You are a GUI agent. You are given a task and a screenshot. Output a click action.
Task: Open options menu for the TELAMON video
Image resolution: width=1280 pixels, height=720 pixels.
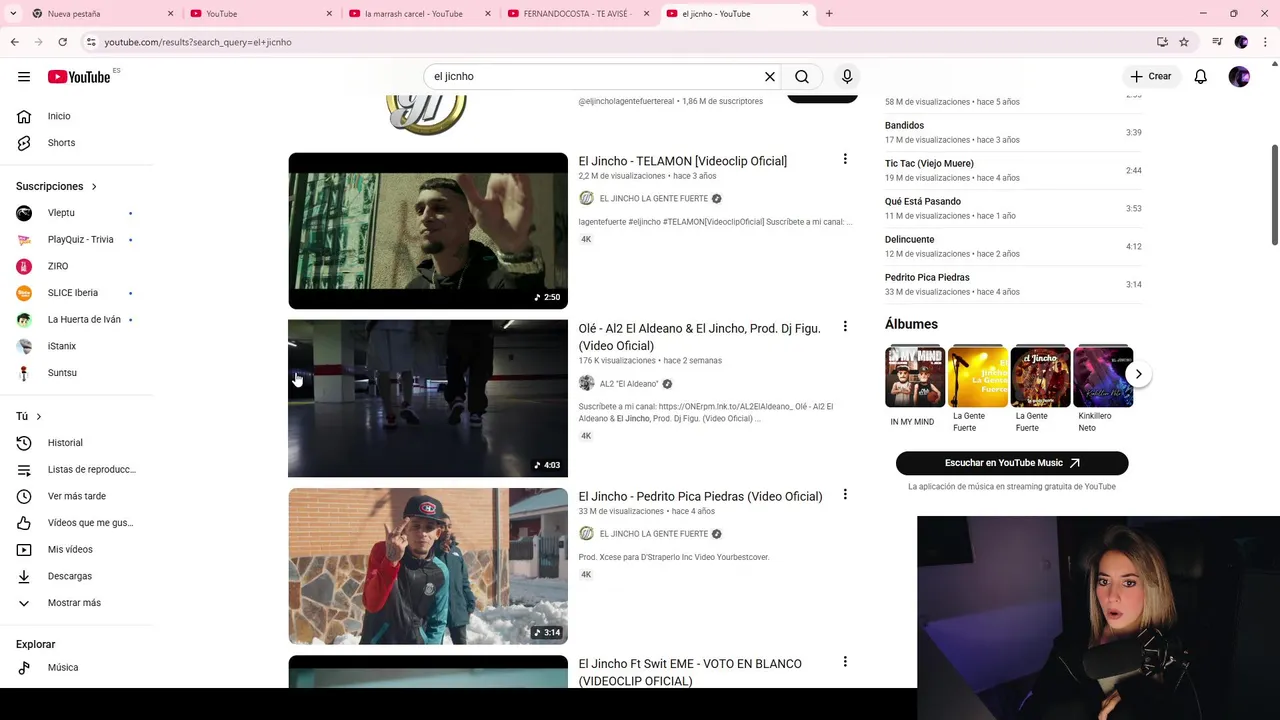(845, 159)
